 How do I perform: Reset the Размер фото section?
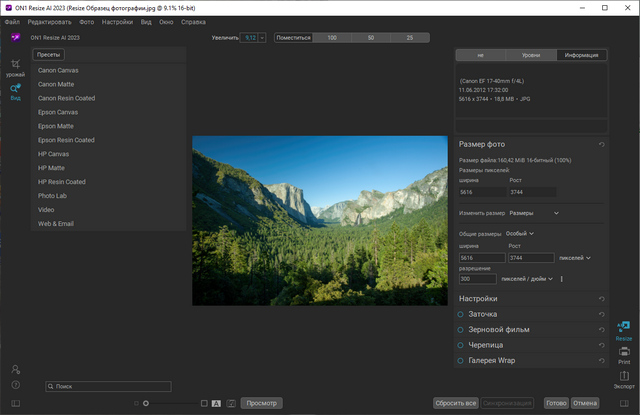tap(602, 145)
